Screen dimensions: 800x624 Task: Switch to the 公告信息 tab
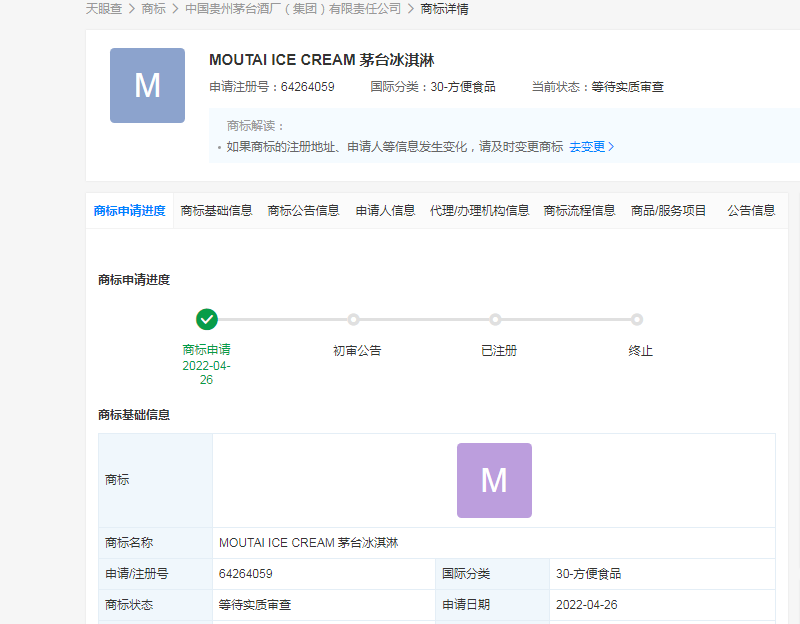[751, 211]
